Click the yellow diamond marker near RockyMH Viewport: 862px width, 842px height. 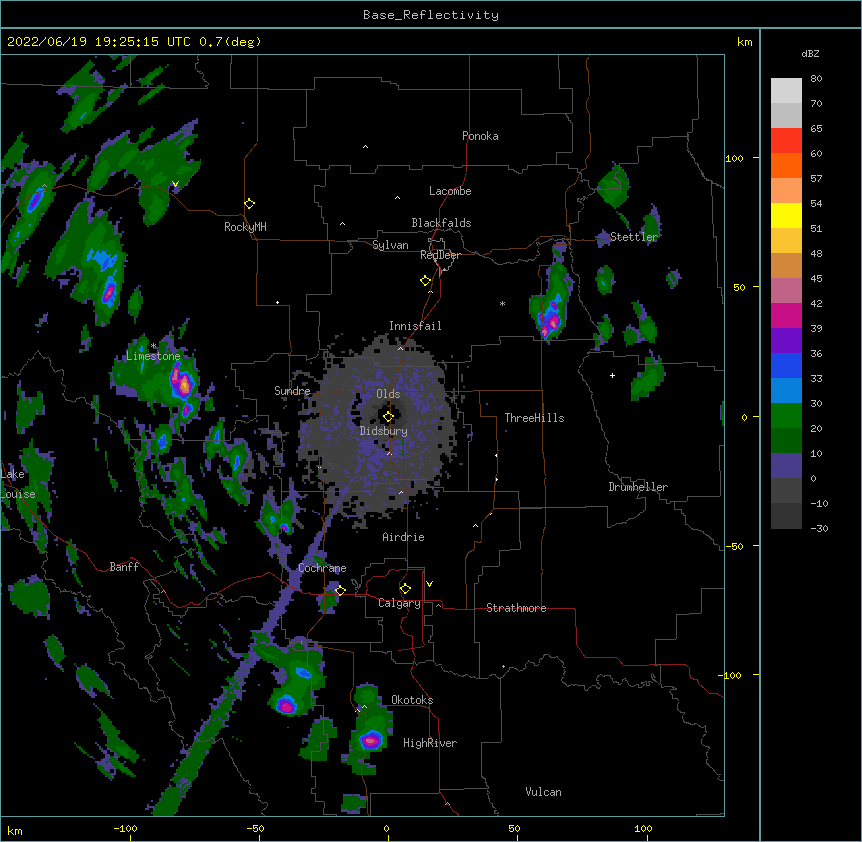[x=249, y=204]
